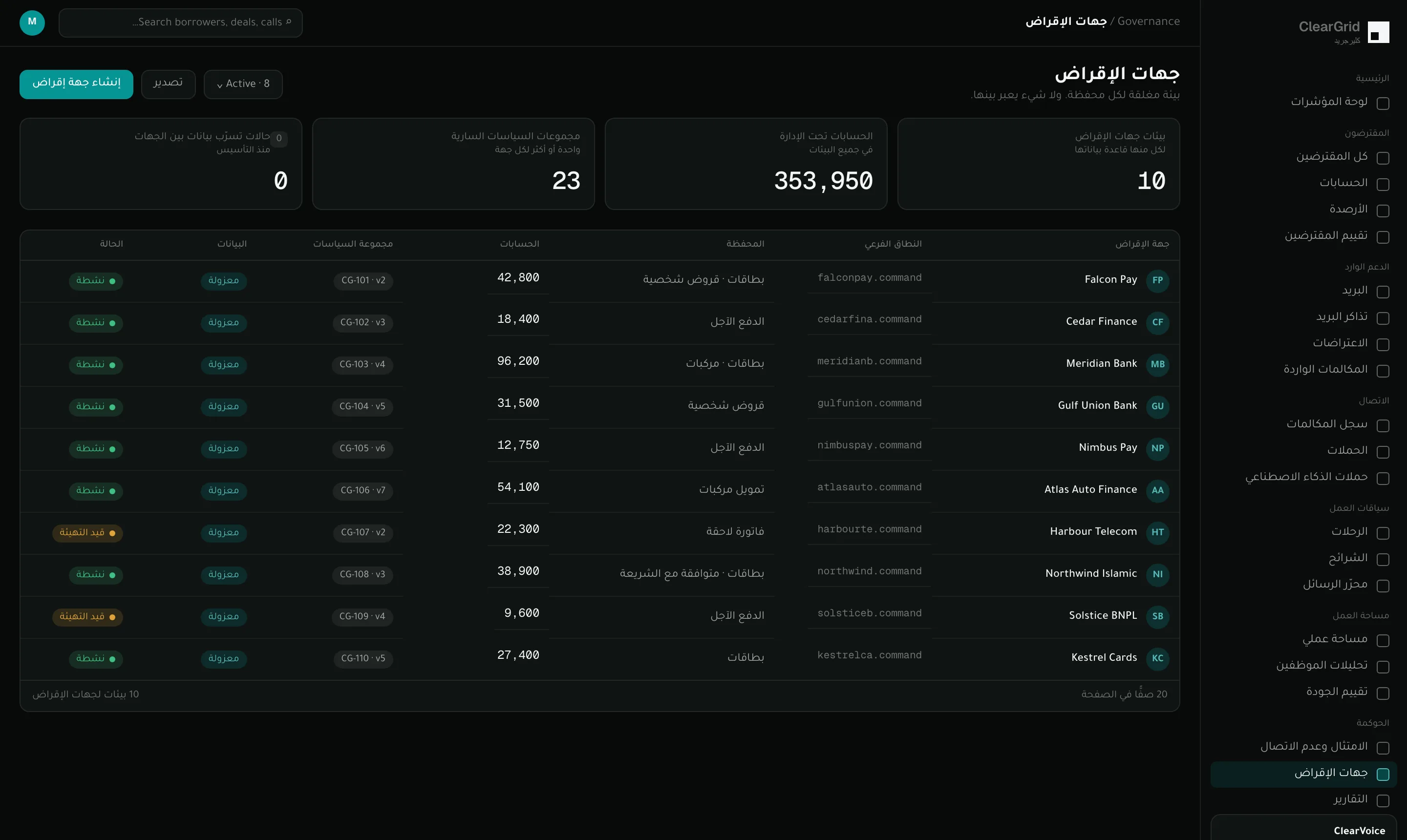Click the حملات الذكاء الاصطناعي sidebar icon
This screenshot has height=840, width=1407.
[x=1383, y=478]
